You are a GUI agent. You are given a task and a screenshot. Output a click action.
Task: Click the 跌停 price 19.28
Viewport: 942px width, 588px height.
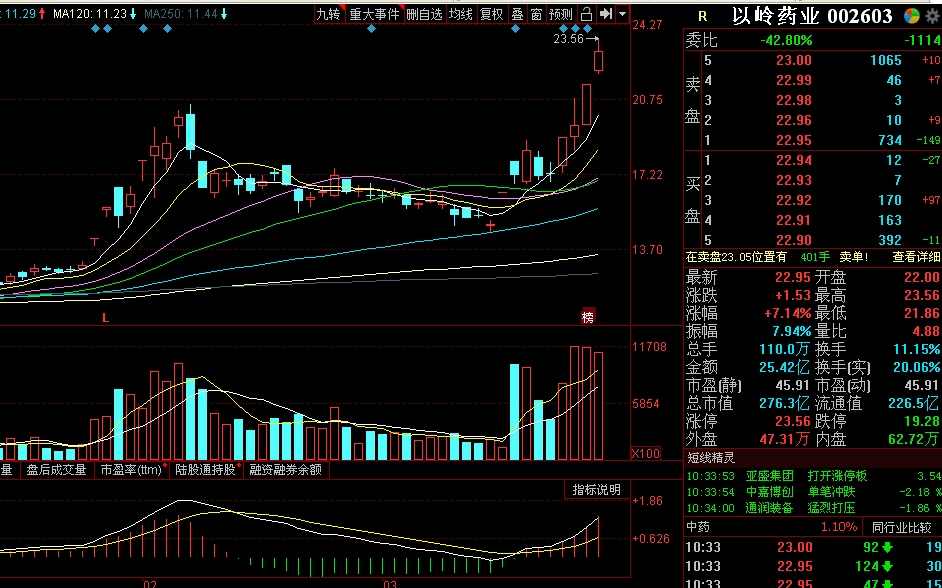coord(922,421)
